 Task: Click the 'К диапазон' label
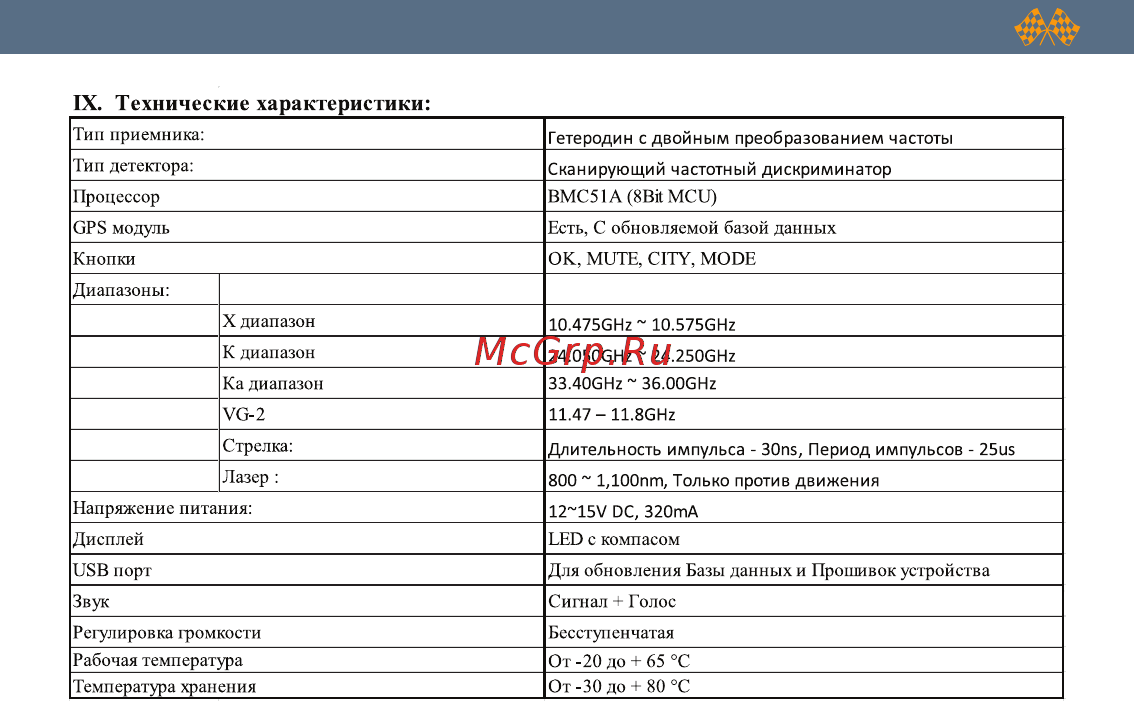(268, 352)
